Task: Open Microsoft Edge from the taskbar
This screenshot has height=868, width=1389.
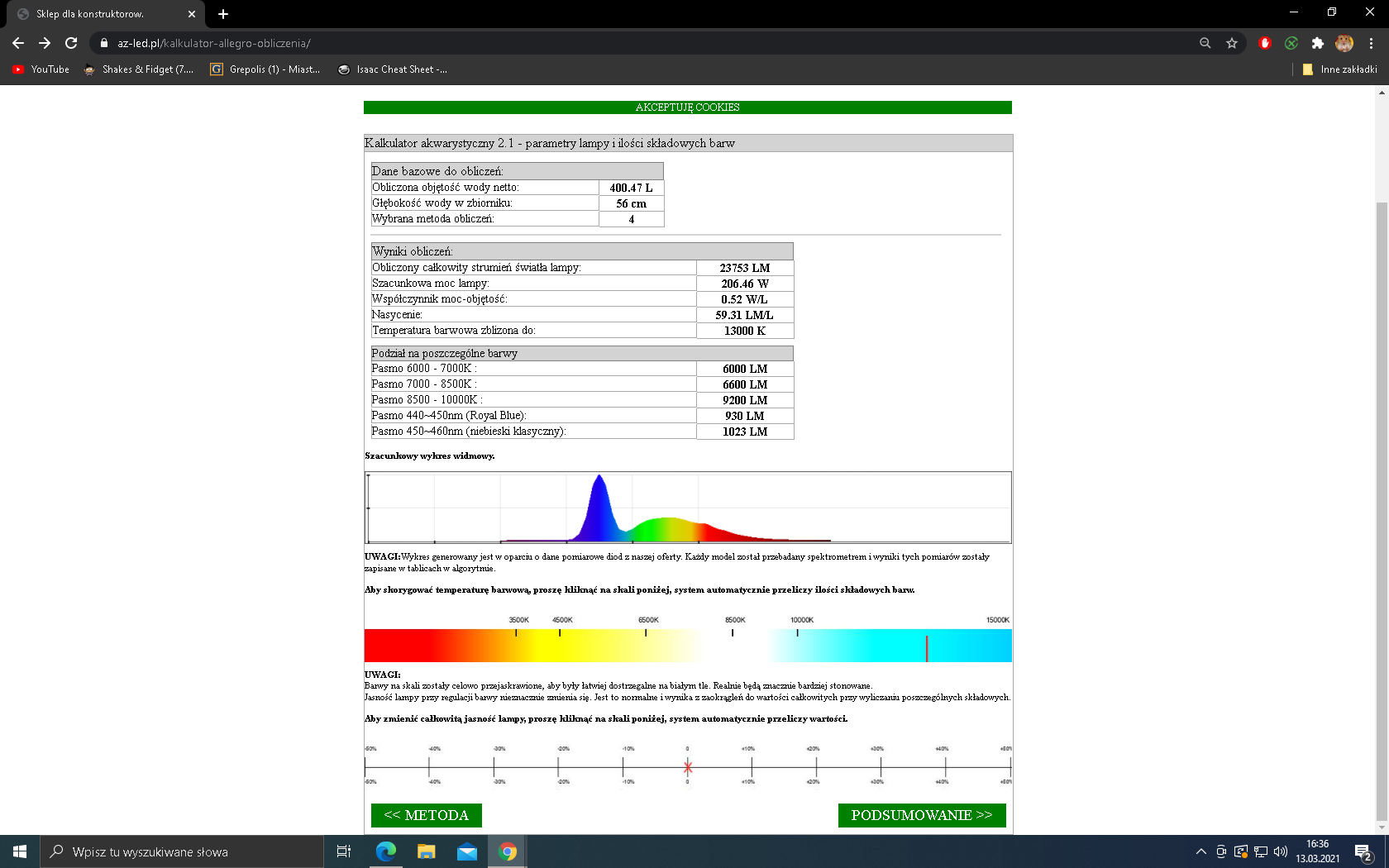Action: tap(385, 851)
